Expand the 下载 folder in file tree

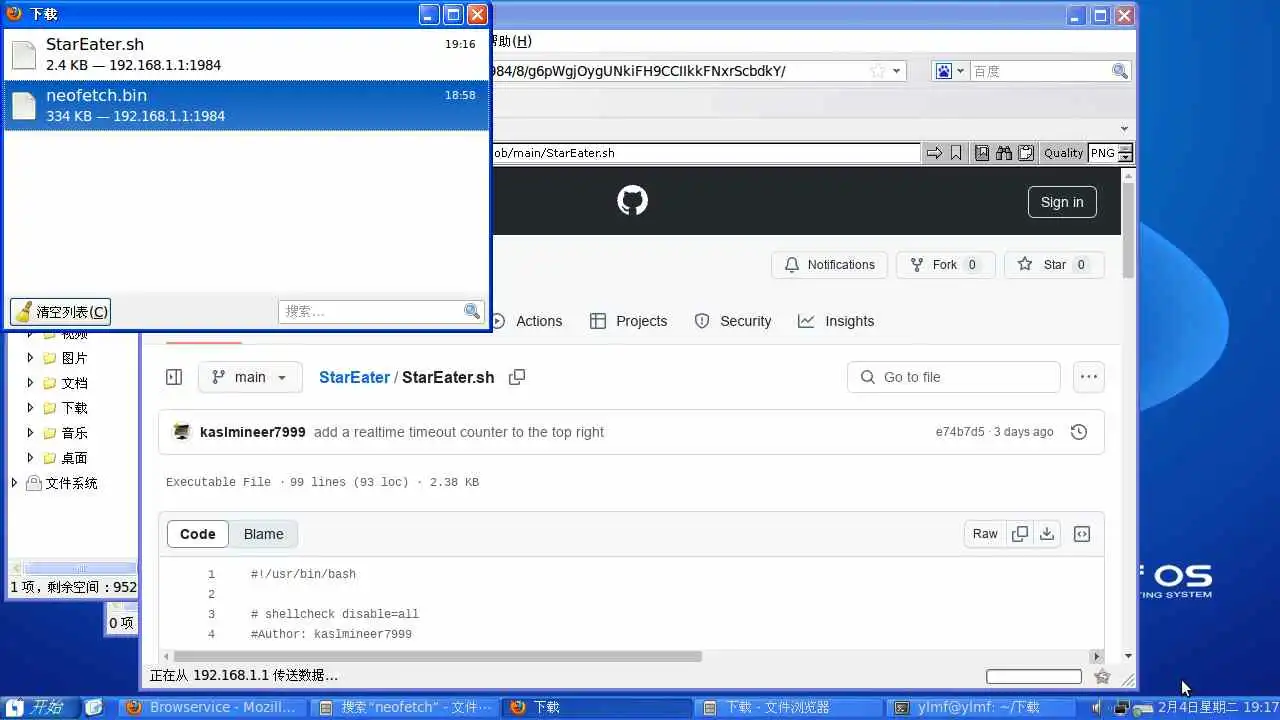pos(31,408)
